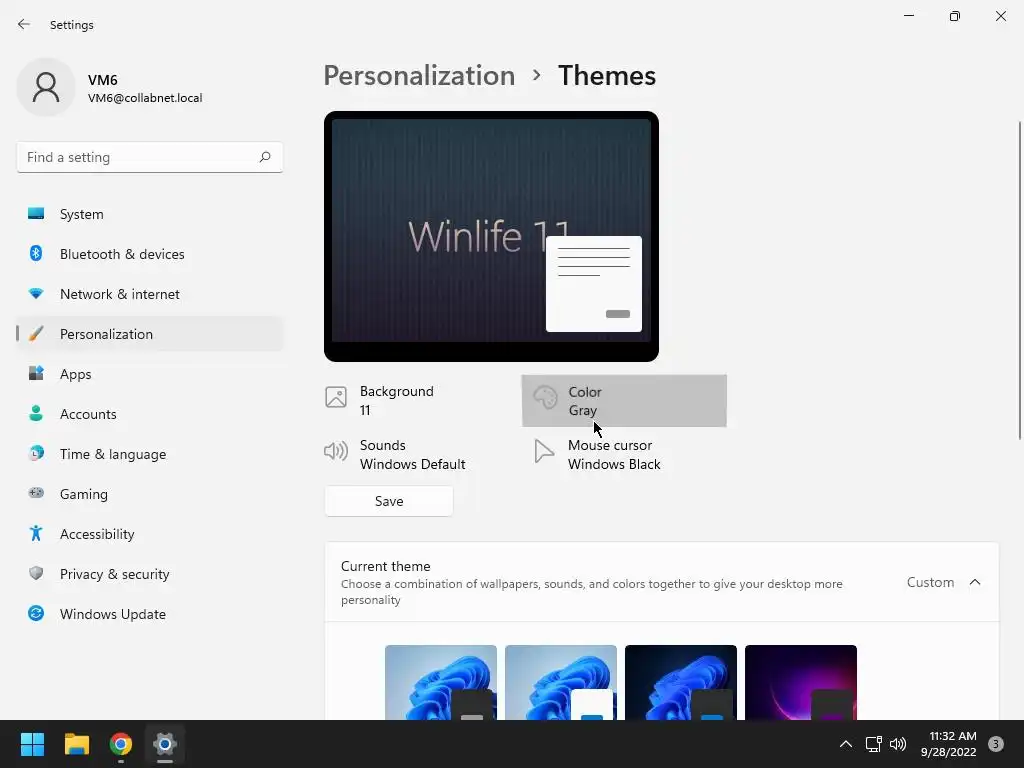1024x768 pixels.
Task: Click the Personalization paintbrush icon
Action: pyautogui.click(x=36, y=334)
